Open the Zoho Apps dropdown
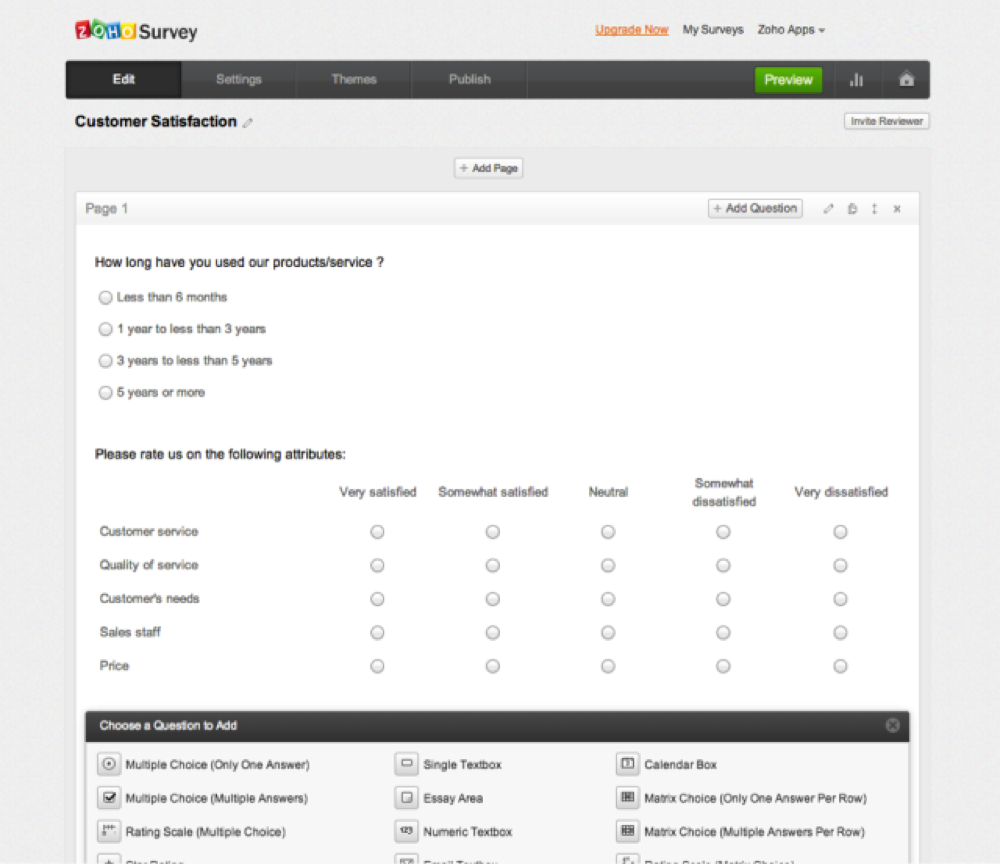This screenshot has height=865, width=1000. coord(791,30)
